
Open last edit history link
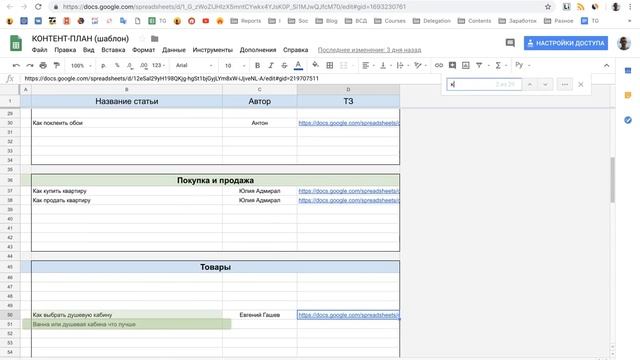(369, 50)
